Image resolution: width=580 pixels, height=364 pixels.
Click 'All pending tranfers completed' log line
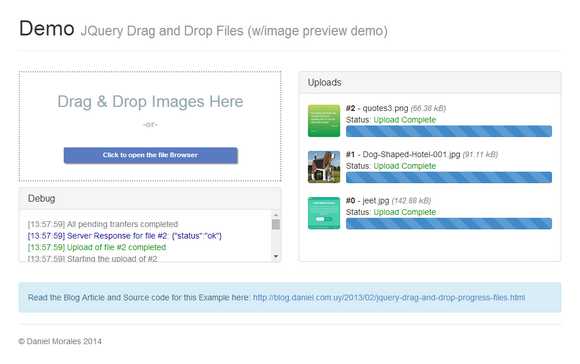103,224
